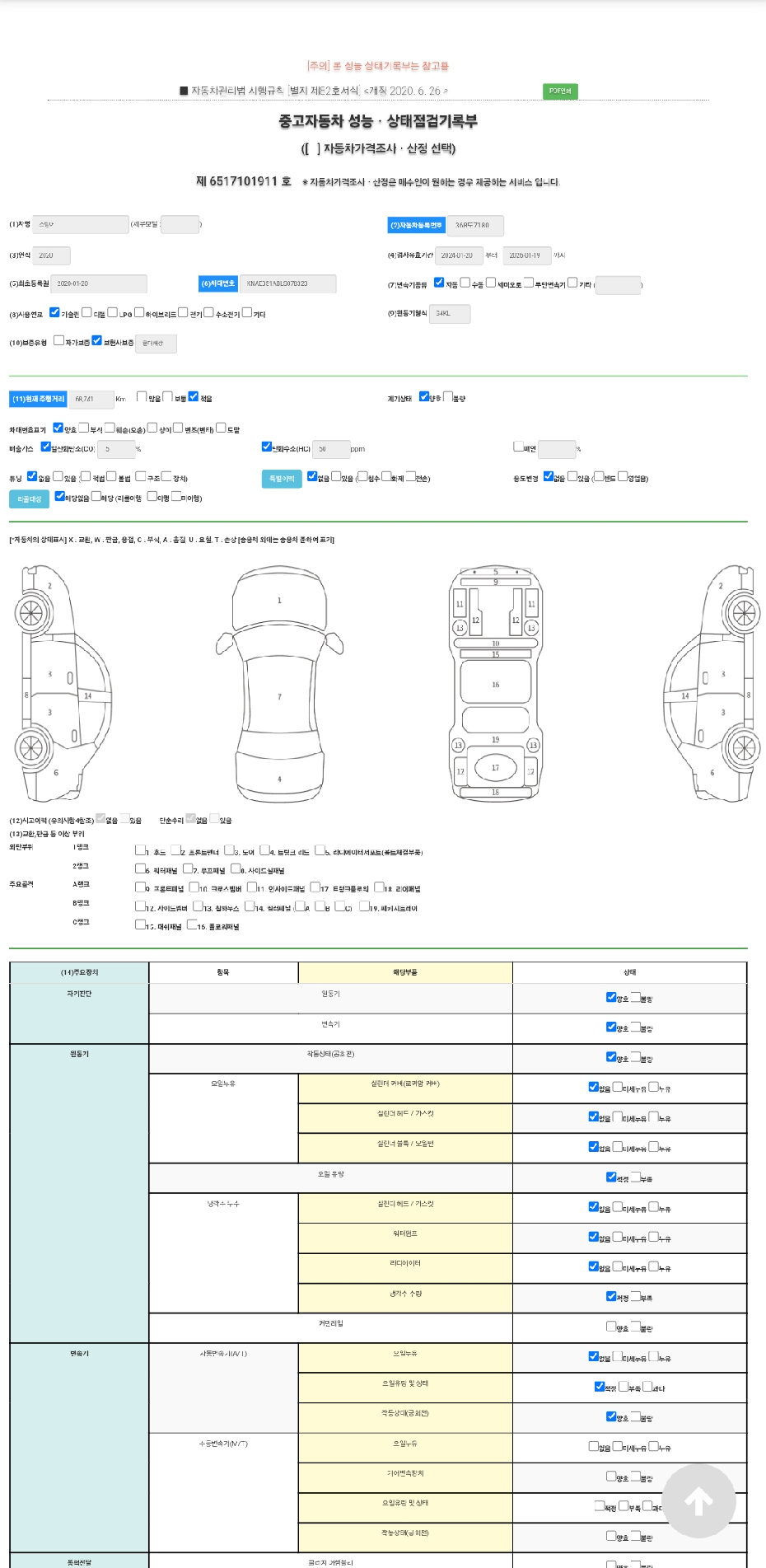Toggle the 일산화탄소(CO) checkbox
Viewport: 766px width, 1568px height.
[x=46, y=447]
